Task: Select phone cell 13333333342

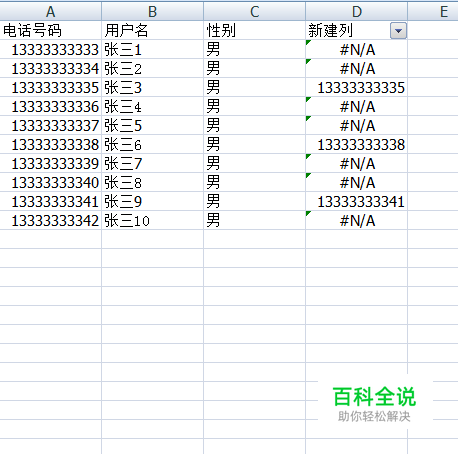Action: click(x=51, y=221)
